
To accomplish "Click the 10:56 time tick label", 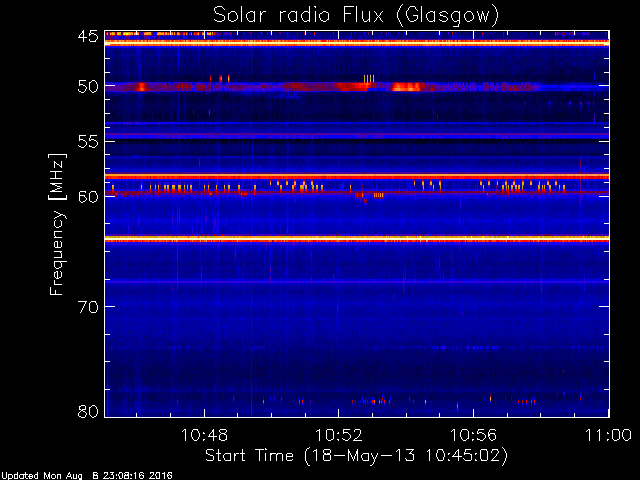I will pyautogui.click(x=473, y=435).
